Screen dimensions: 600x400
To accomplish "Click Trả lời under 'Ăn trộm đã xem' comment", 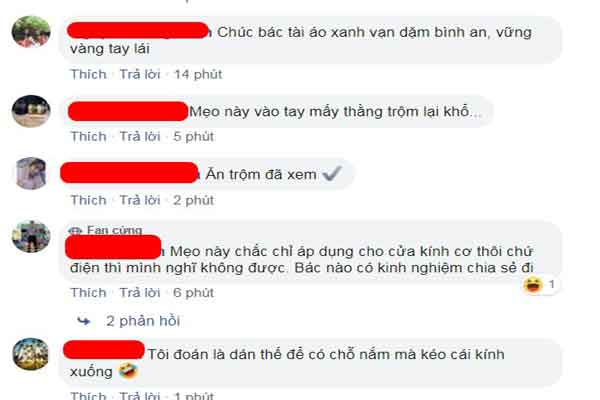I will pyautogui.click(x=140, y=200).
